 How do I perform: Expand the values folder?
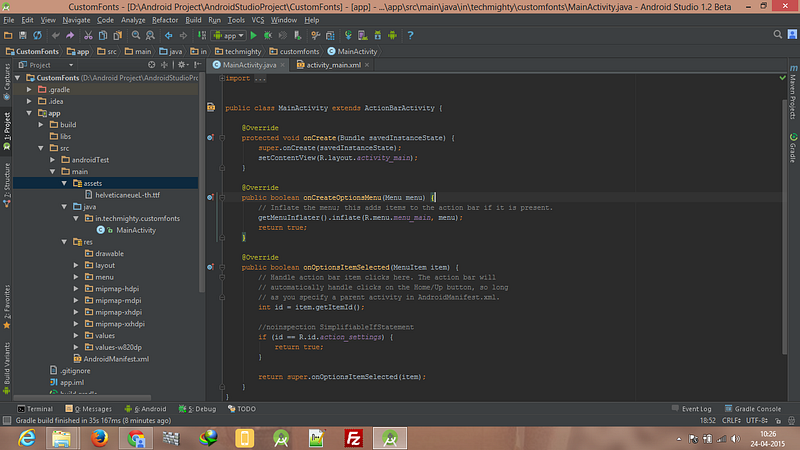76,336
